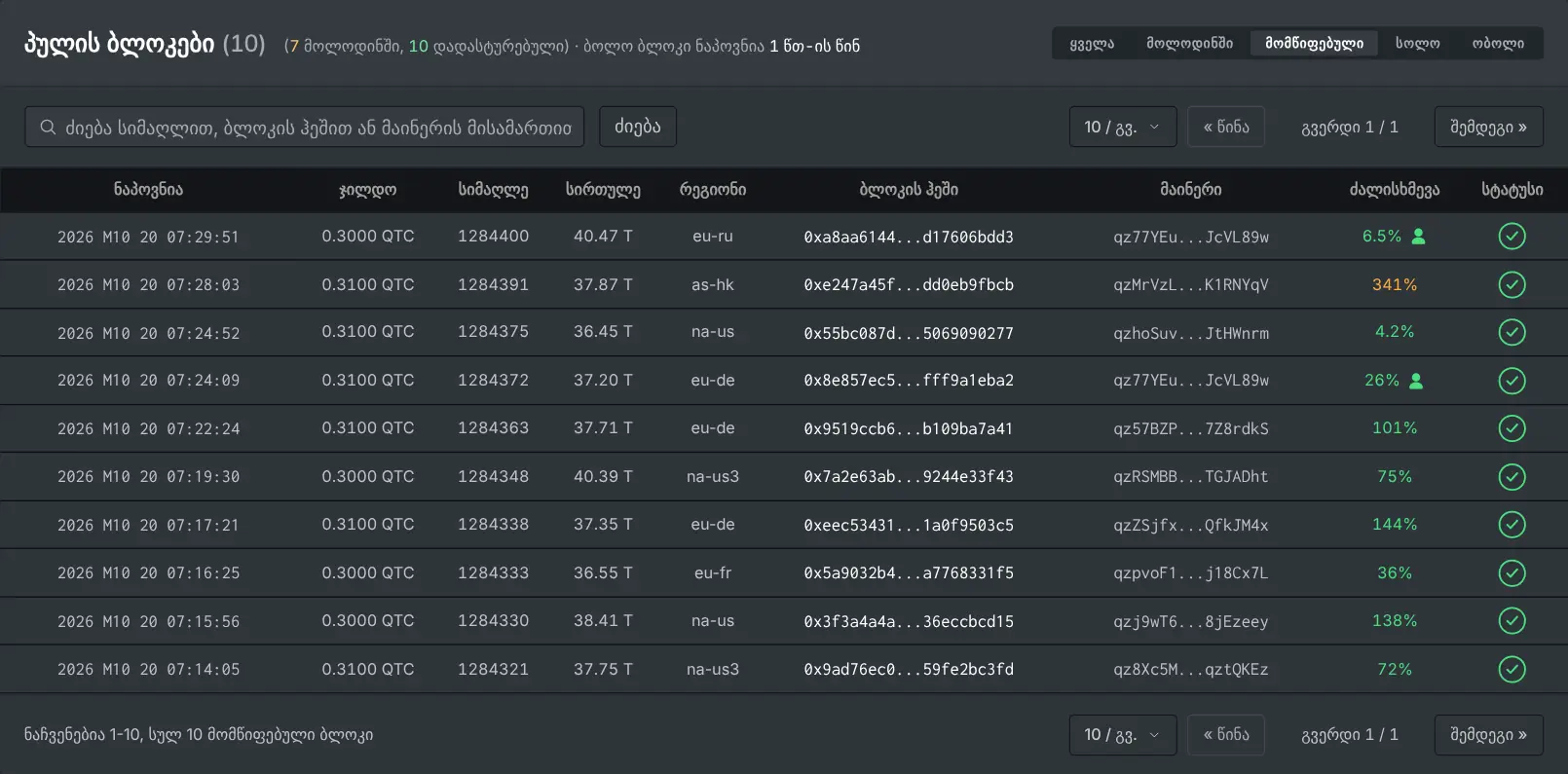
Task: Open block hash 0xe247a45f...dd0eb9fbcb
Action: tap(909, 284)
